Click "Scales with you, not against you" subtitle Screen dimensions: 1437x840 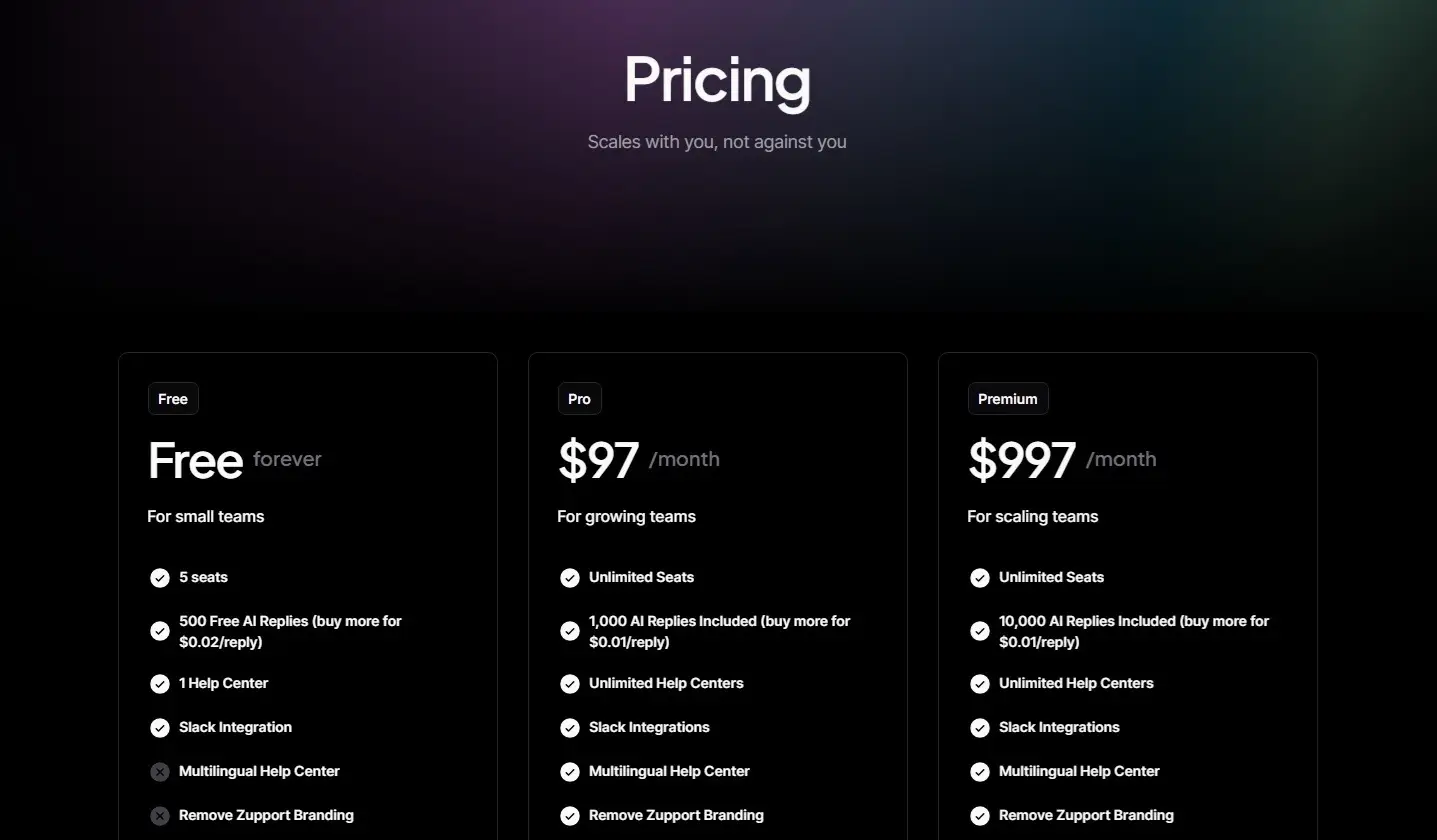717,142
